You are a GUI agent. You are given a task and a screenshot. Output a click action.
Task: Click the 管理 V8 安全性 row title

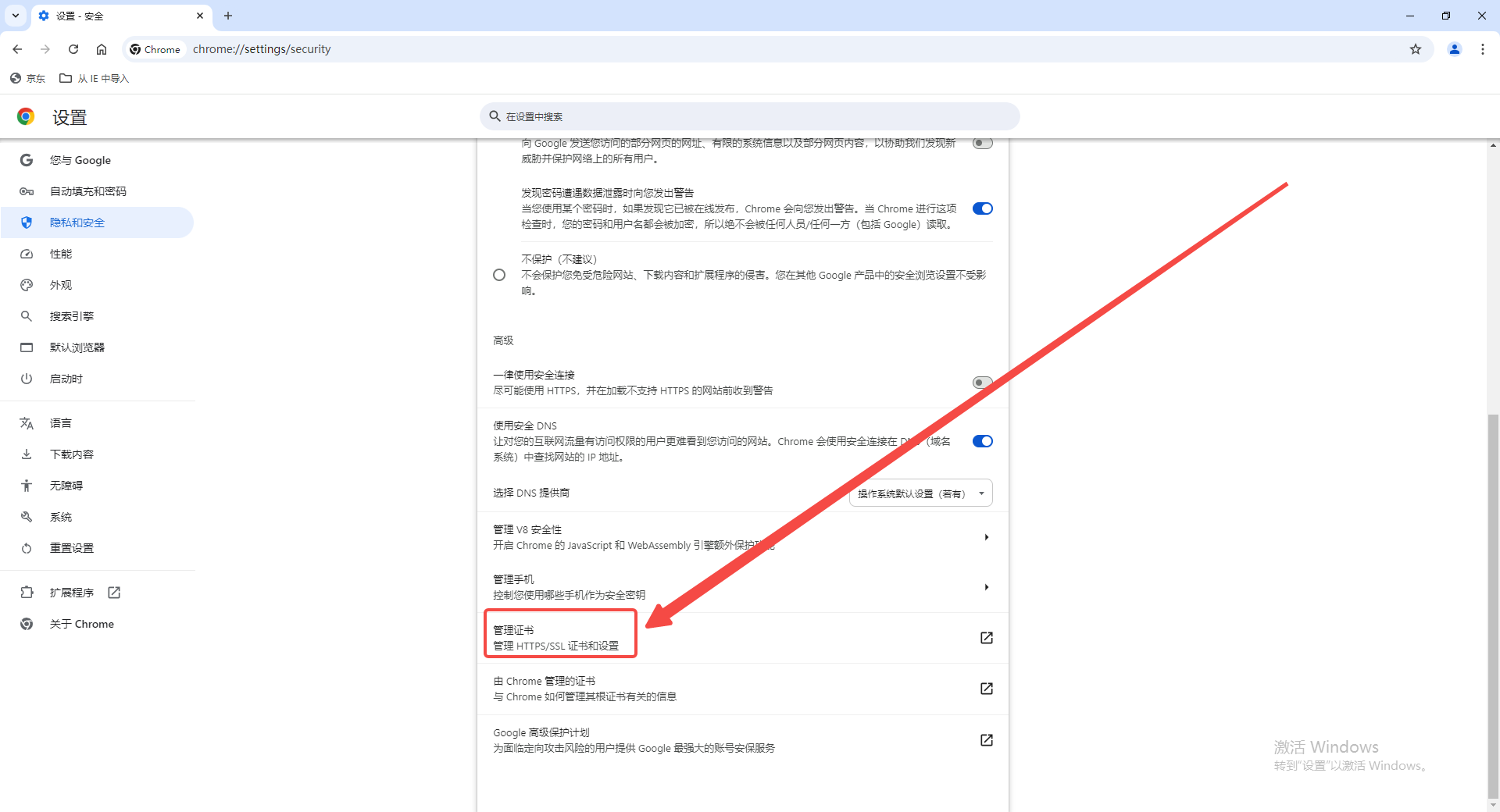[527, 529]
